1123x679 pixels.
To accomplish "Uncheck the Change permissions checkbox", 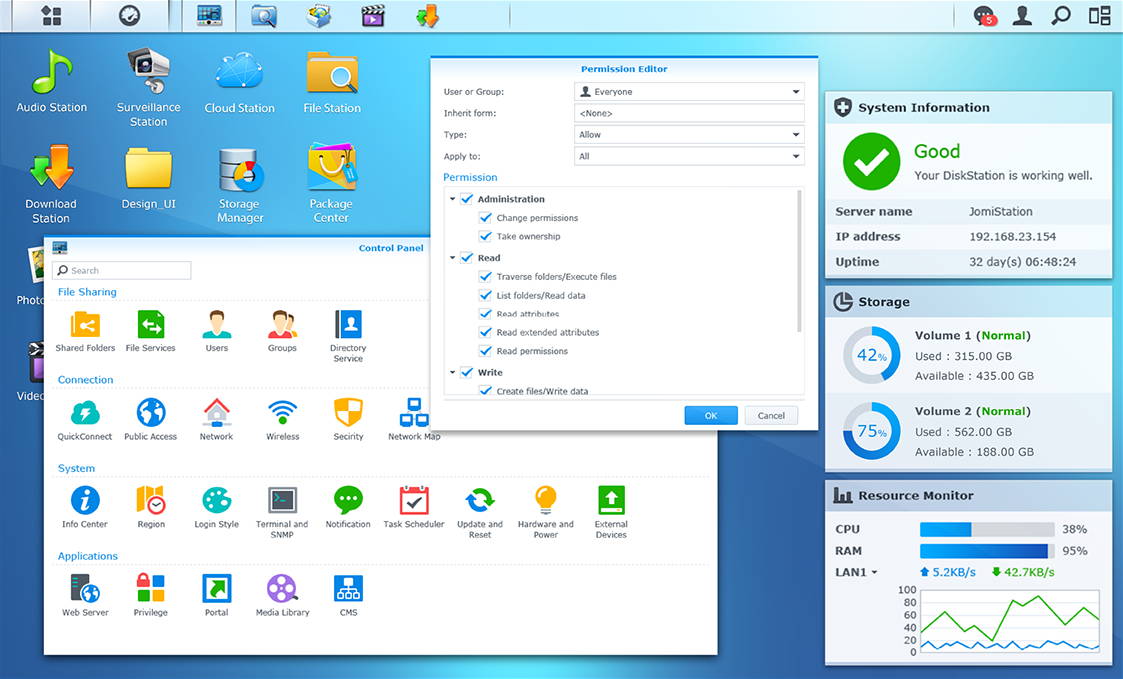I will point(486,218).
